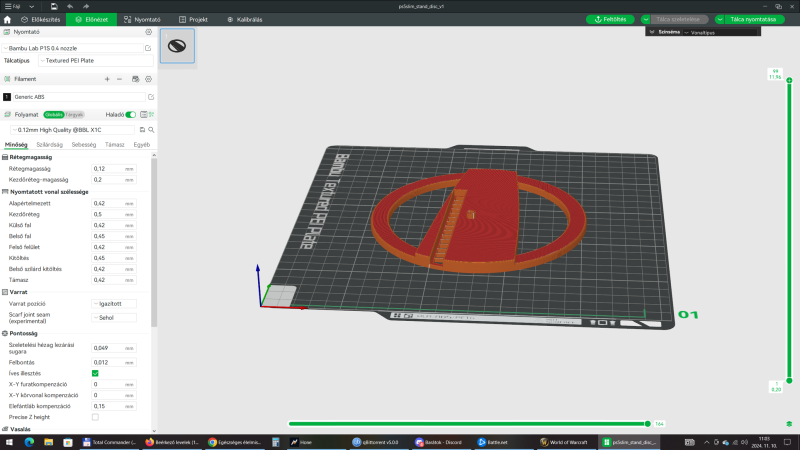This screenshot has width=800, height=450.
Task: Remove a filament with minus icon
Action: pos(119,79)
